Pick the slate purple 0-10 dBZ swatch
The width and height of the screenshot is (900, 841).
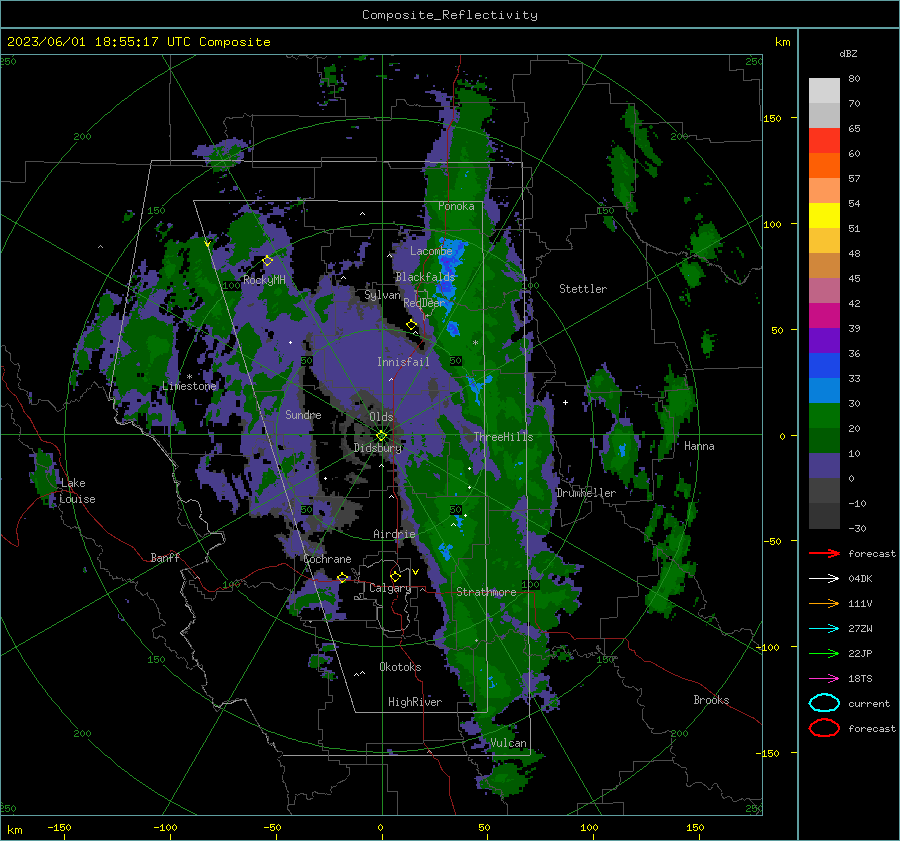click(824, 466)
